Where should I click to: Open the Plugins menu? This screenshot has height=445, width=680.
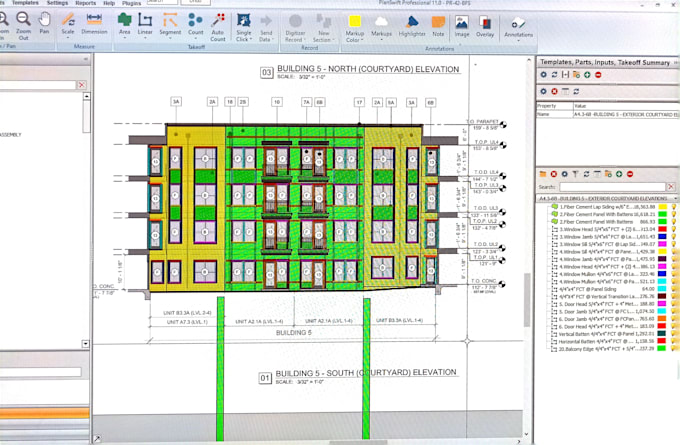pos(131,3)
